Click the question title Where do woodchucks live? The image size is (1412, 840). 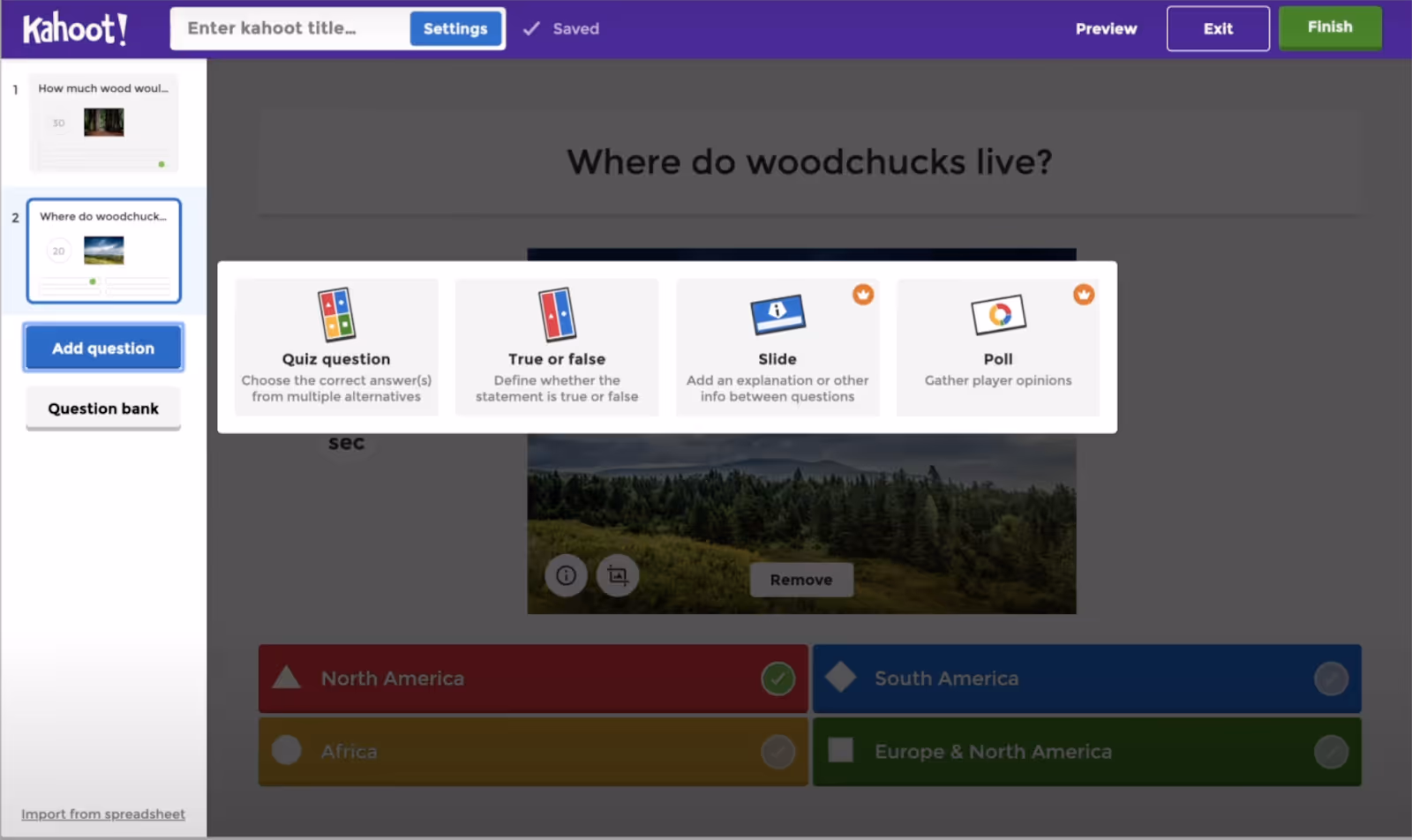(809, 161)
